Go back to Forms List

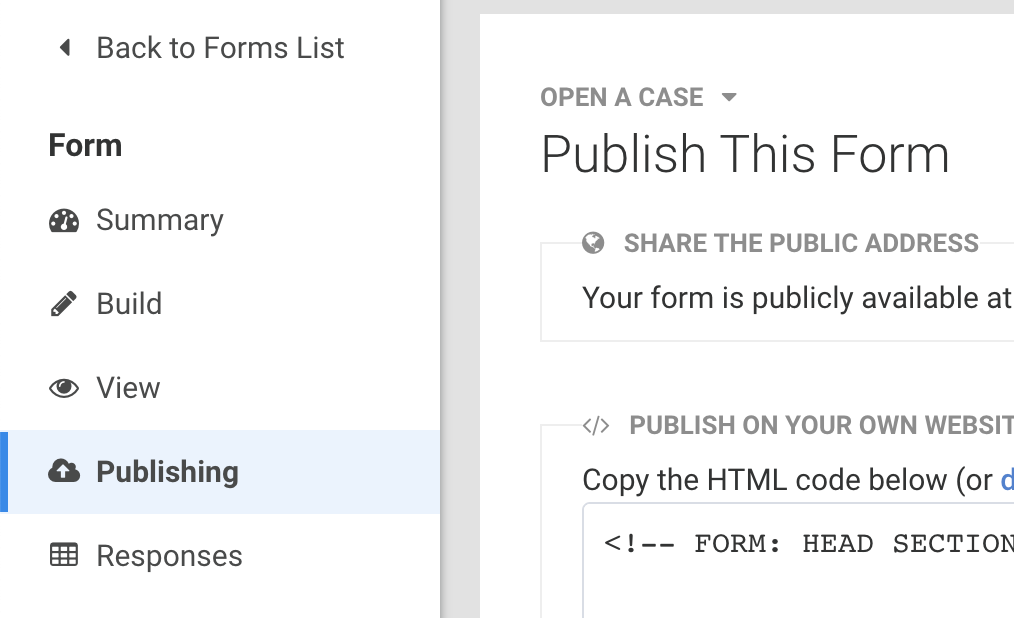[220, 48]
